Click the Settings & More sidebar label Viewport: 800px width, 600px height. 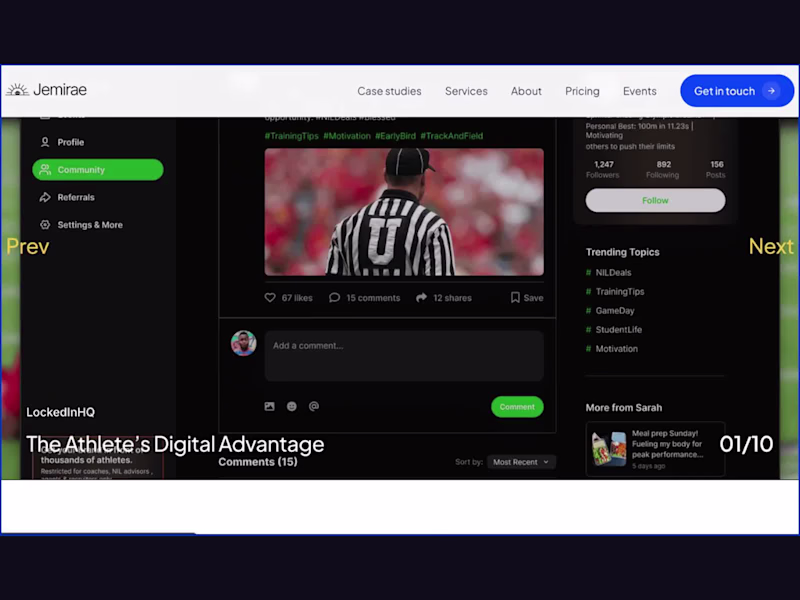pyautogui.click(x=90, y=225)
